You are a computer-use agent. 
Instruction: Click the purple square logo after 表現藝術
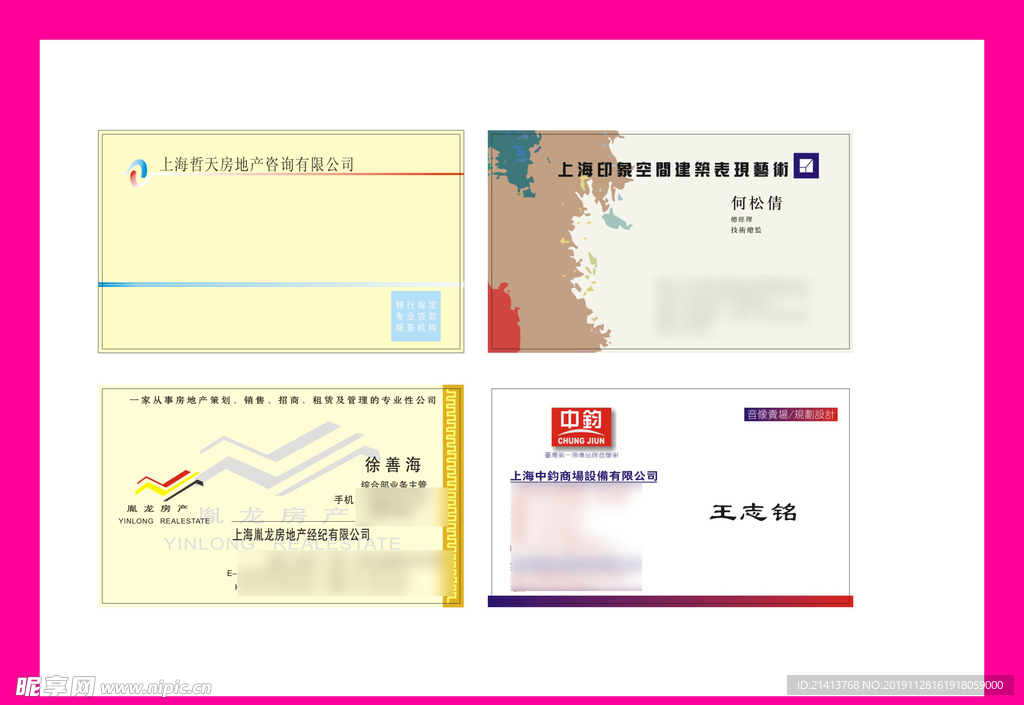pos(807,166)
